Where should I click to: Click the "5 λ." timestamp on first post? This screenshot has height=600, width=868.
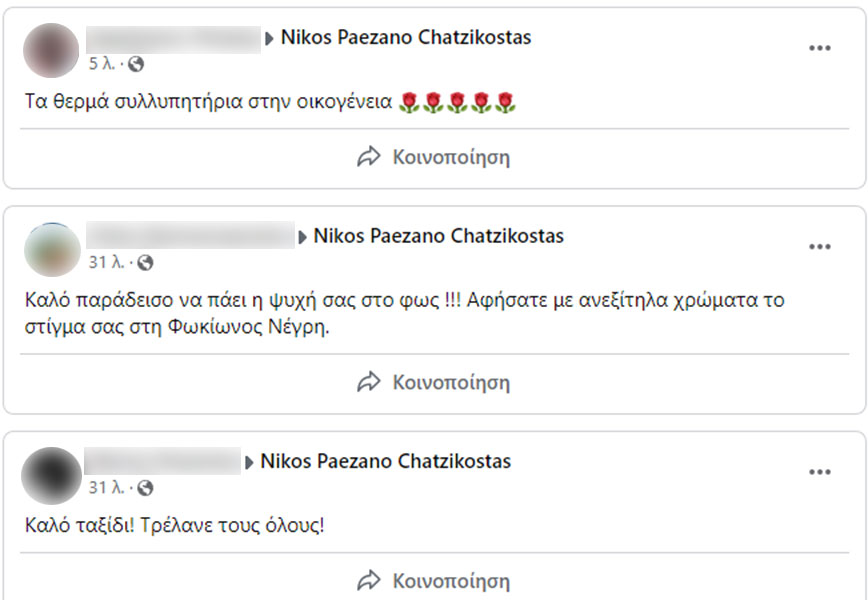tap(103, 64)
